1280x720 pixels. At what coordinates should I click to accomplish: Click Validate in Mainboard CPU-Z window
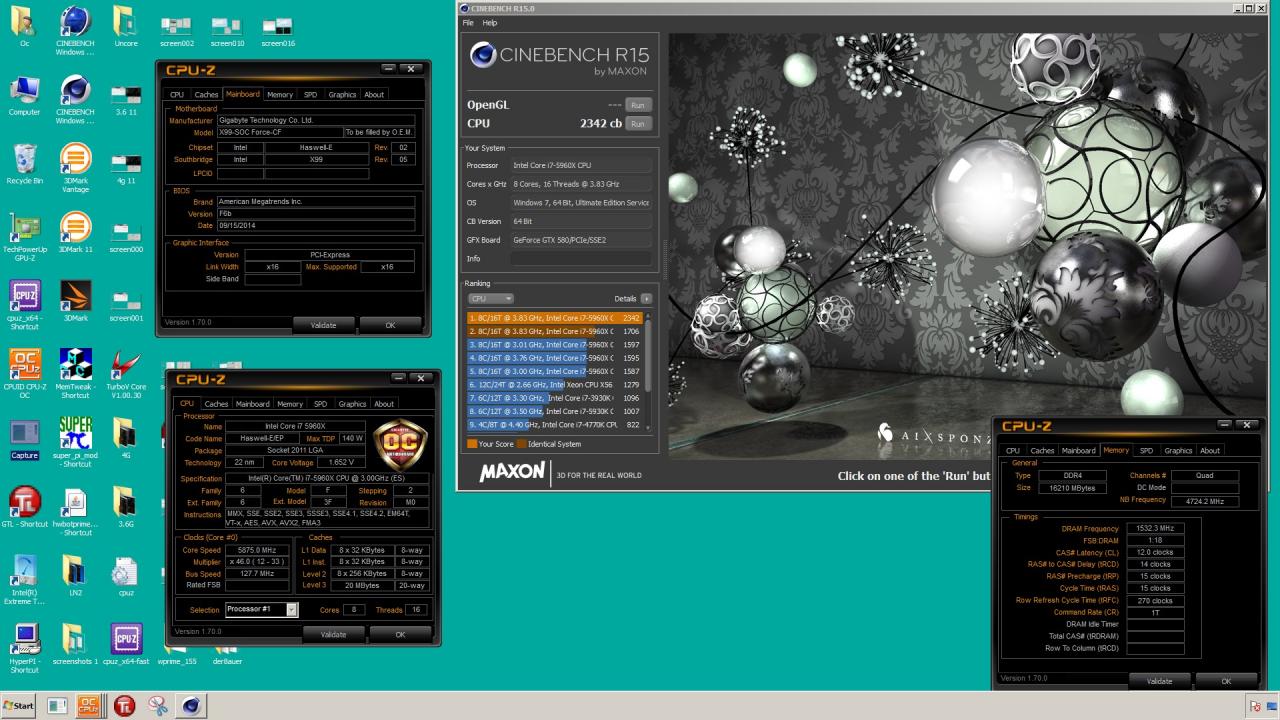coord(323,325)
